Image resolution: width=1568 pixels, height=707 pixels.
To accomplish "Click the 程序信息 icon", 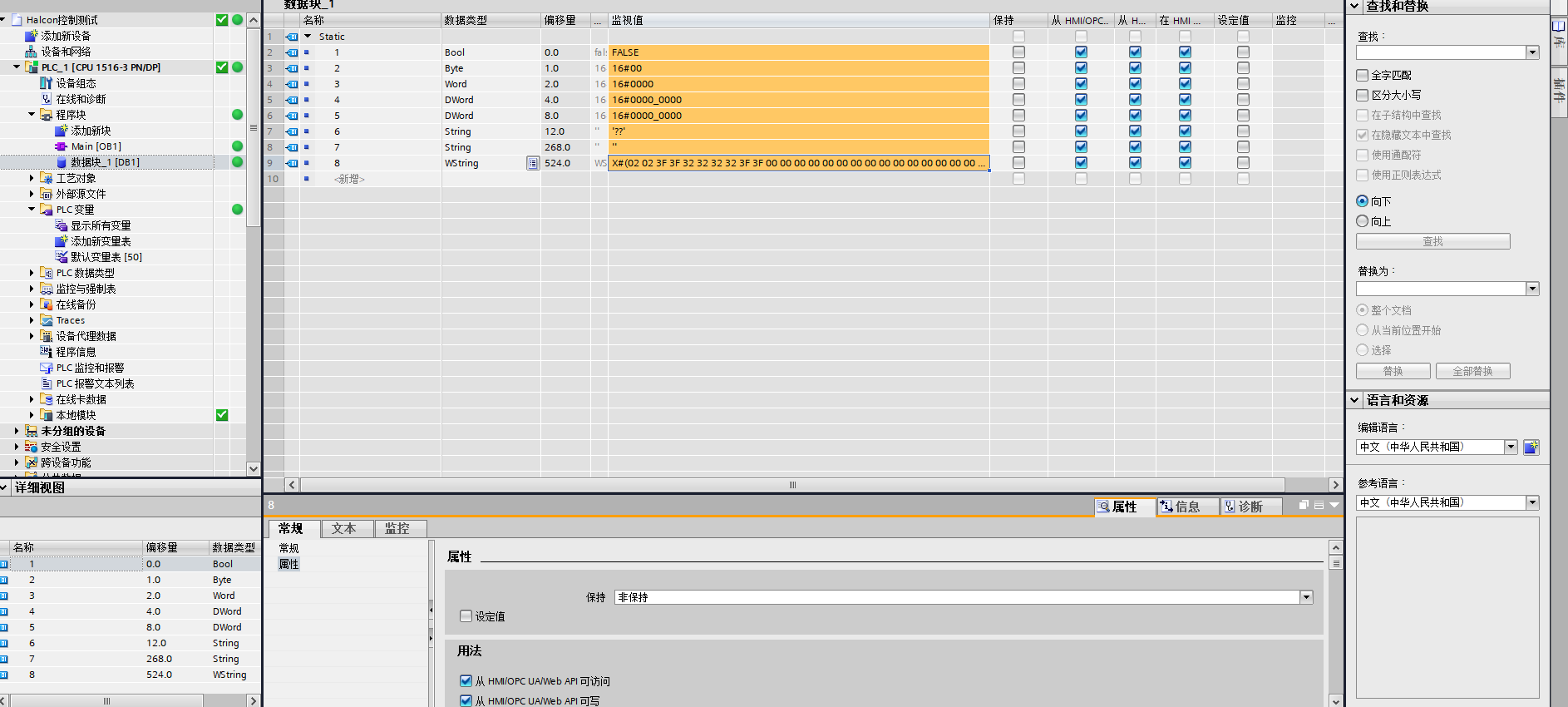I will pyautogui.click(x=47, y=352).
